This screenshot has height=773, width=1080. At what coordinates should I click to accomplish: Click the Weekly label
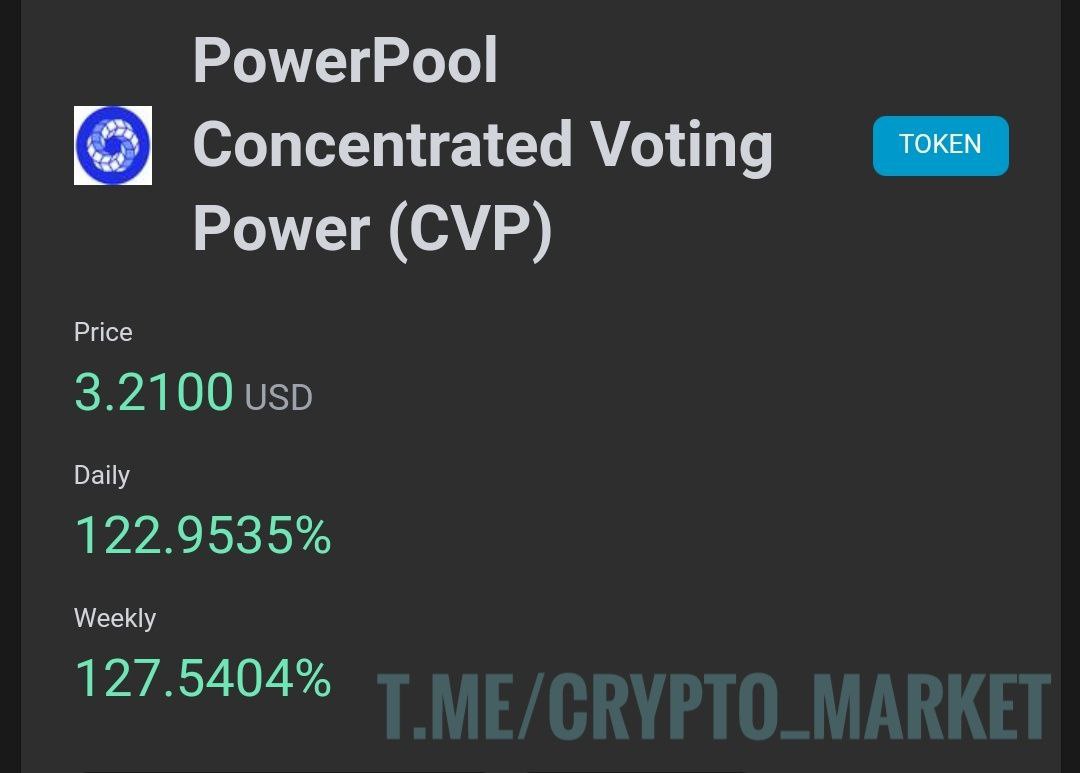pos(115,618)
